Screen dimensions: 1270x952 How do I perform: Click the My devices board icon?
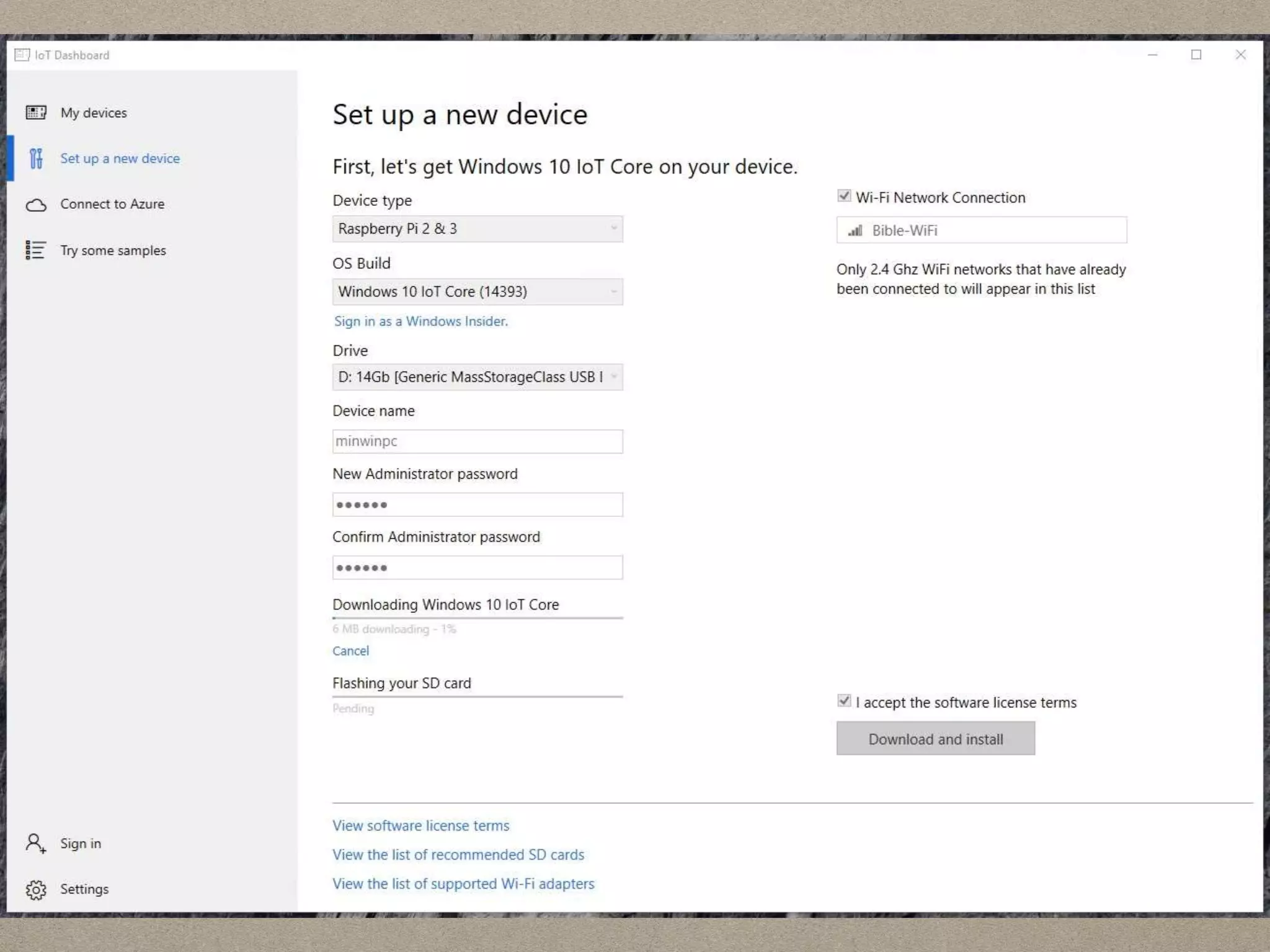[36, 112]
